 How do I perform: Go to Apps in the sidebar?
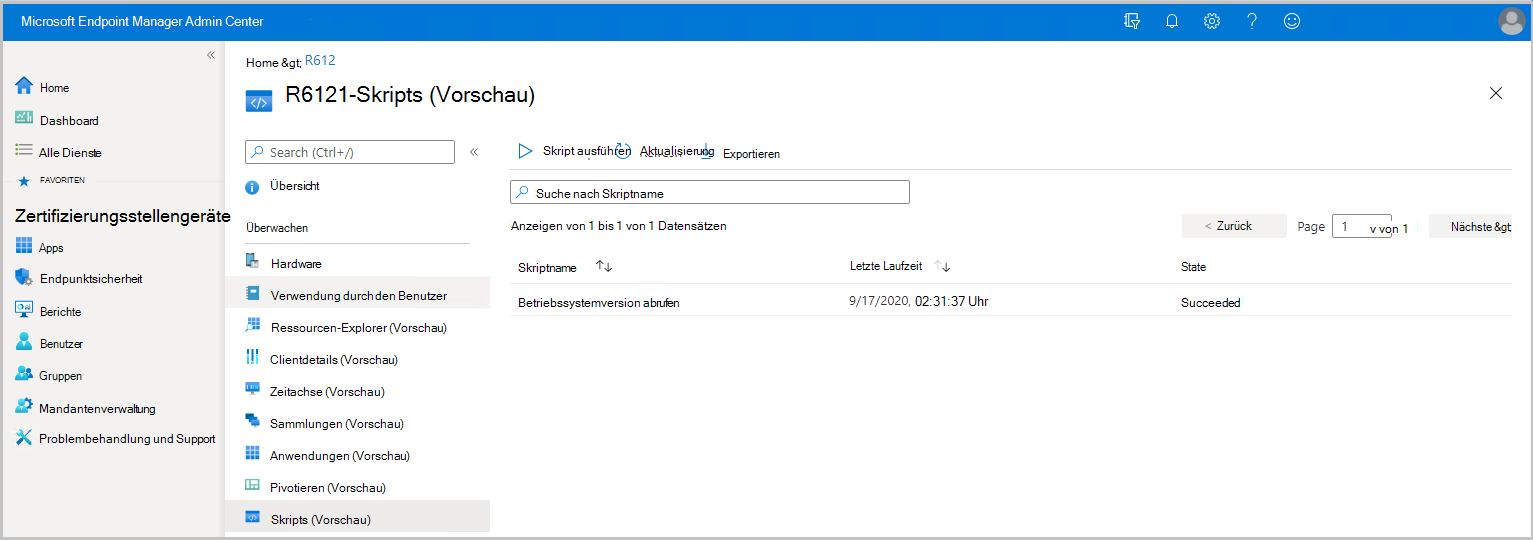[x=51, y=248]
